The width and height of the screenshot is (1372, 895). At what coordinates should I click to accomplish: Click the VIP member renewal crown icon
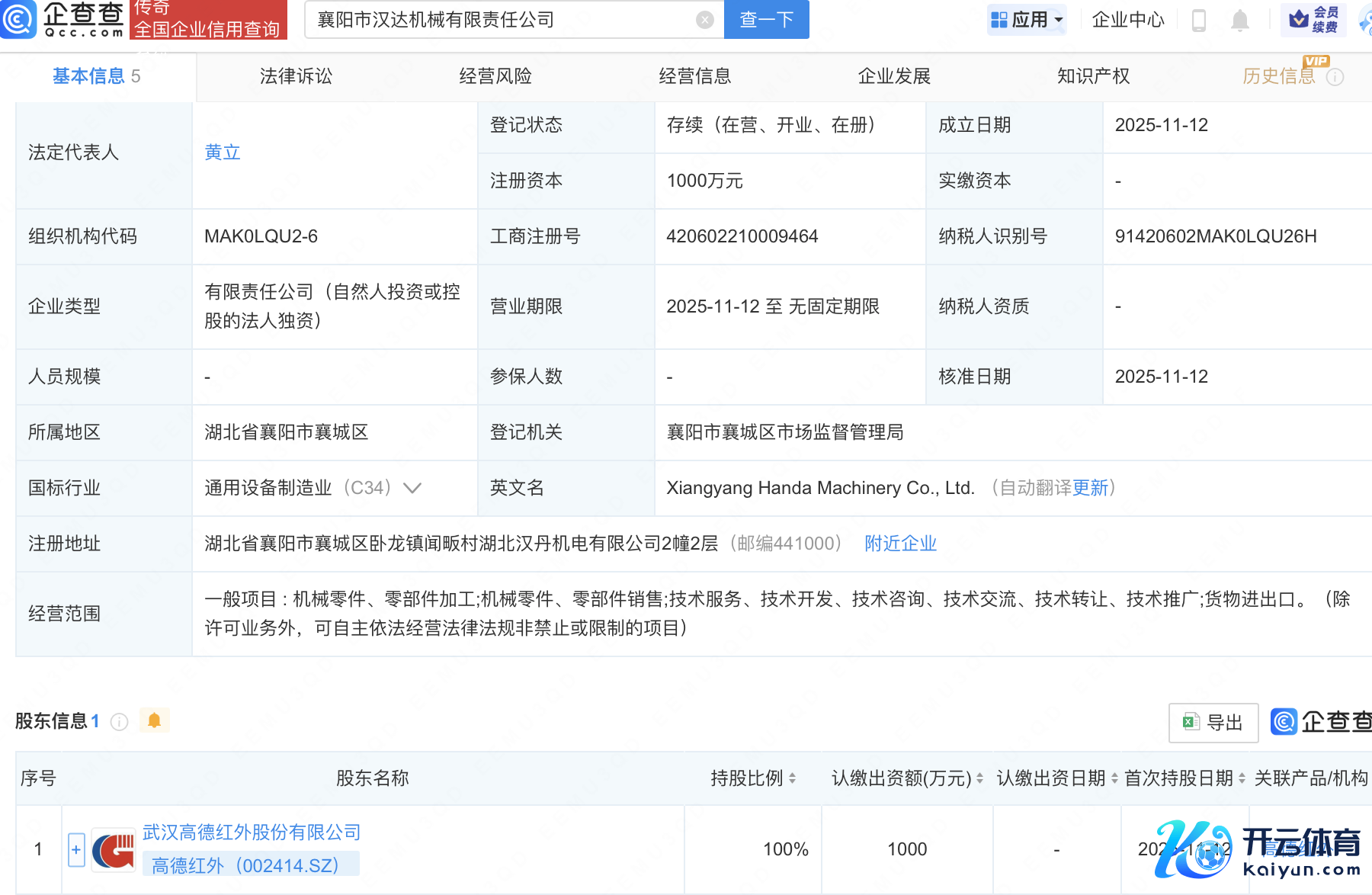coord(1299,20)
